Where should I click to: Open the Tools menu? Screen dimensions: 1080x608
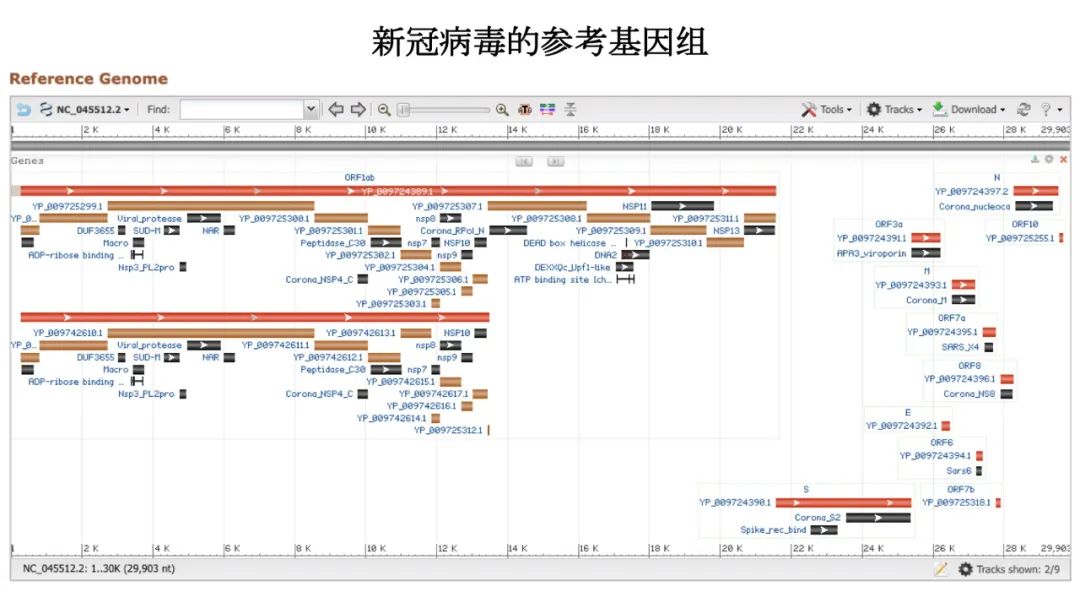(x=830, y=109)
